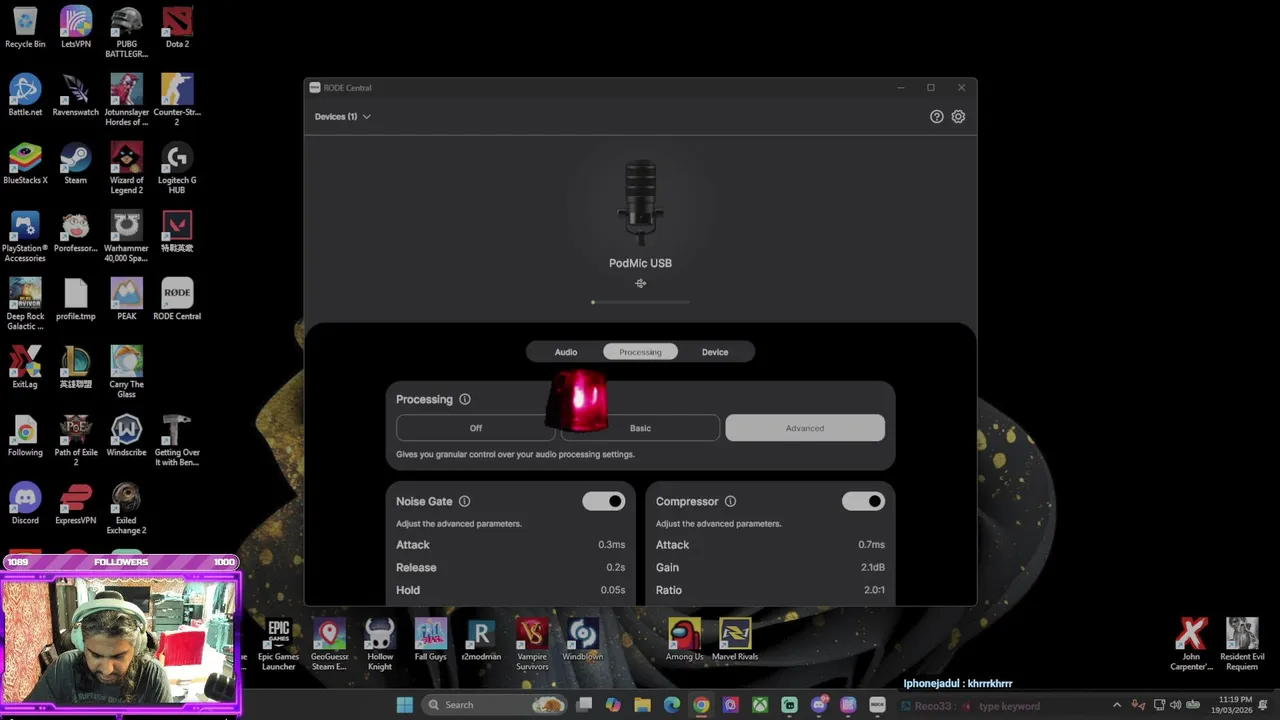Click Compressor Ratio value 2.0:1
1280x720 pixels.
(x=874, y=590)
